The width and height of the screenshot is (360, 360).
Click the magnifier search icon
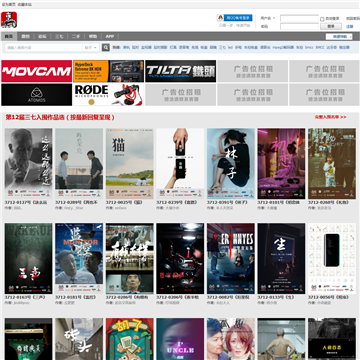tap(106, 48)
